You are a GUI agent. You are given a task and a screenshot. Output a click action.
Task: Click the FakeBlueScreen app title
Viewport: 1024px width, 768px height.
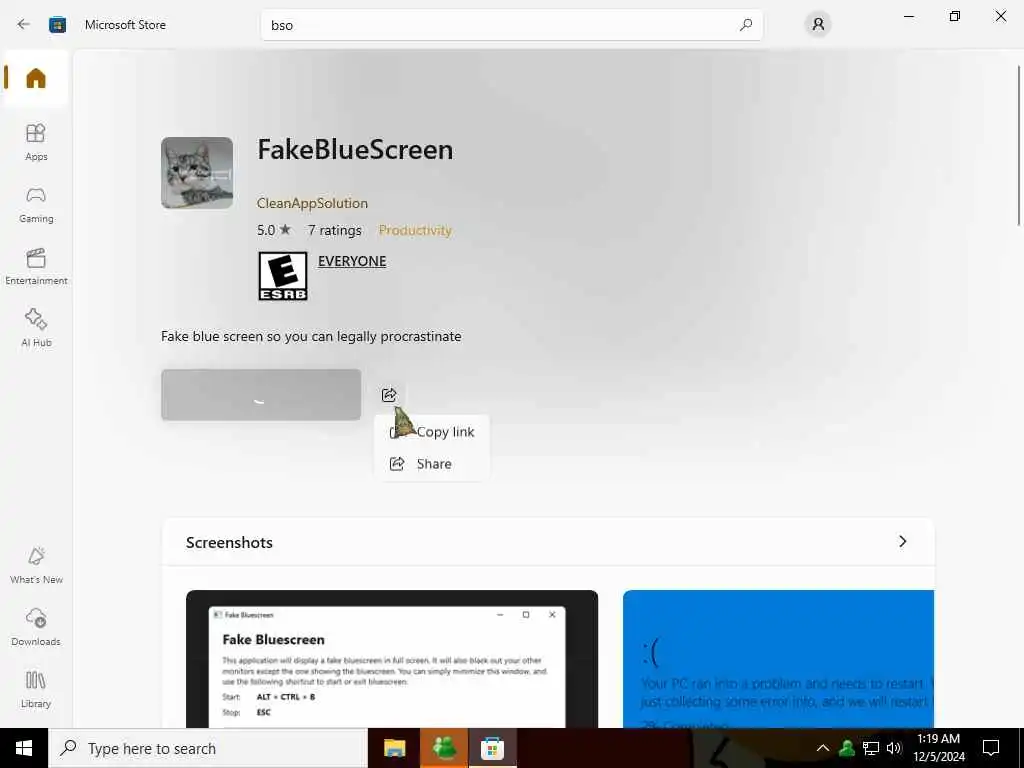pos(355,150)
